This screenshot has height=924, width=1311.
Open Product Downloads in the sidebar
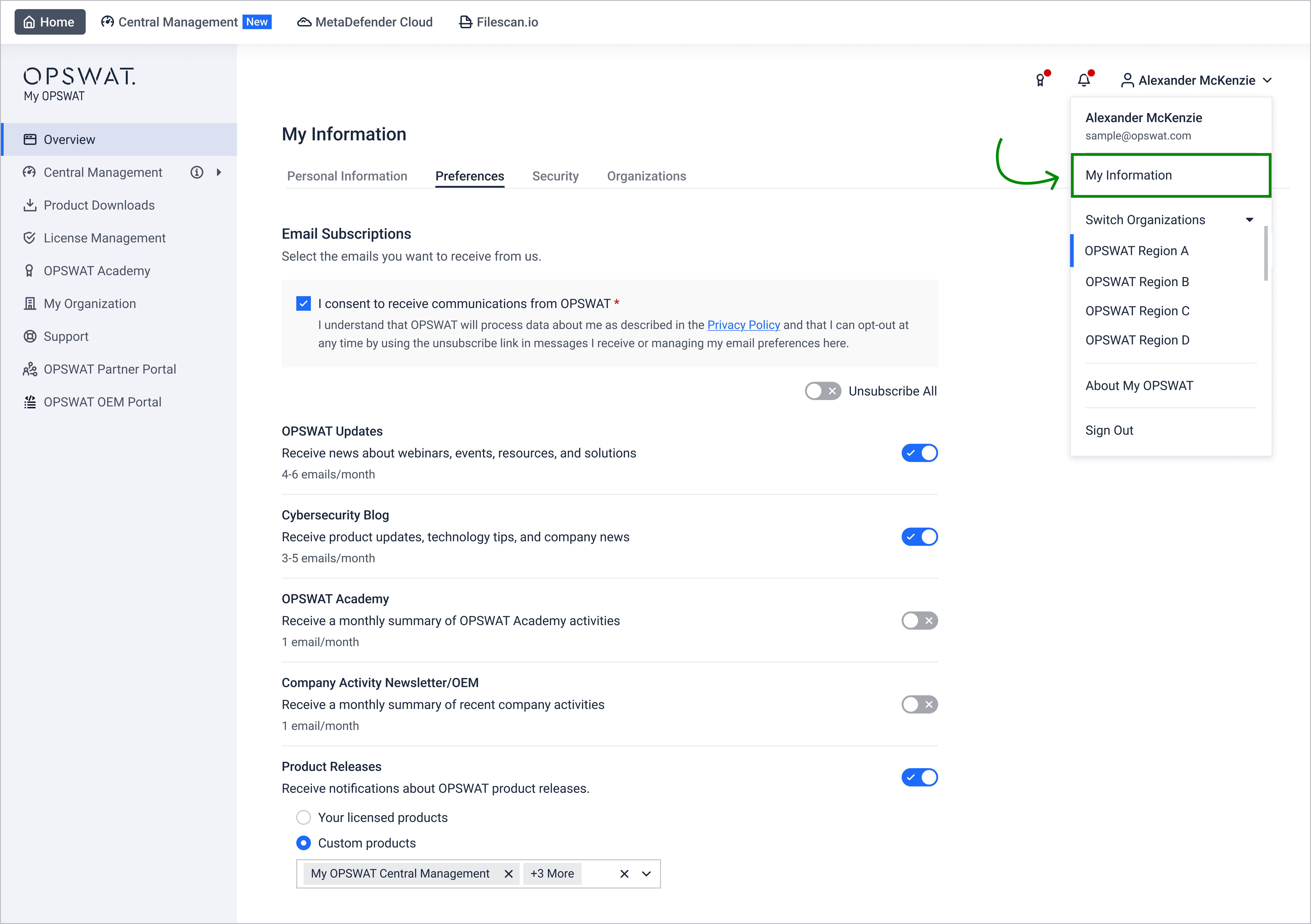[x=99, y=205]
